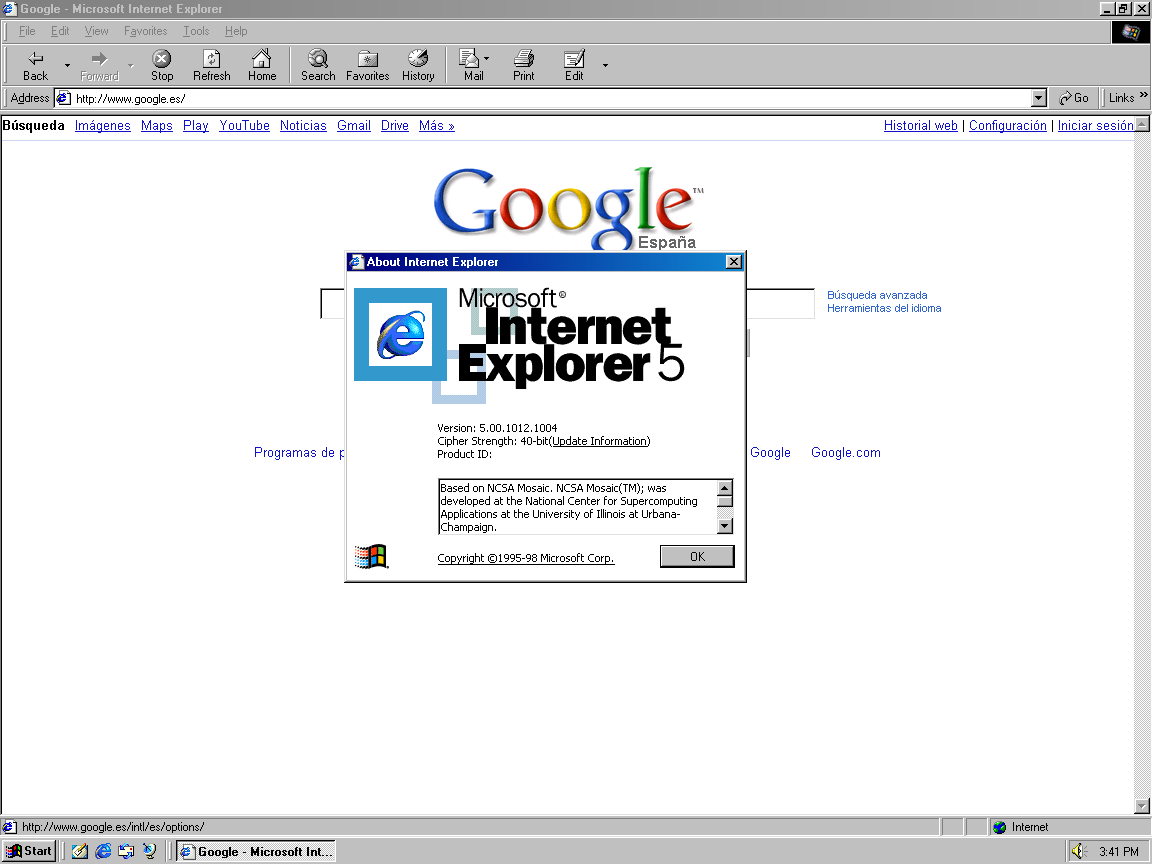1152x864 pixels.
Task: Click the Iniciar sesión link
Action: click(x=1095, y=126)
